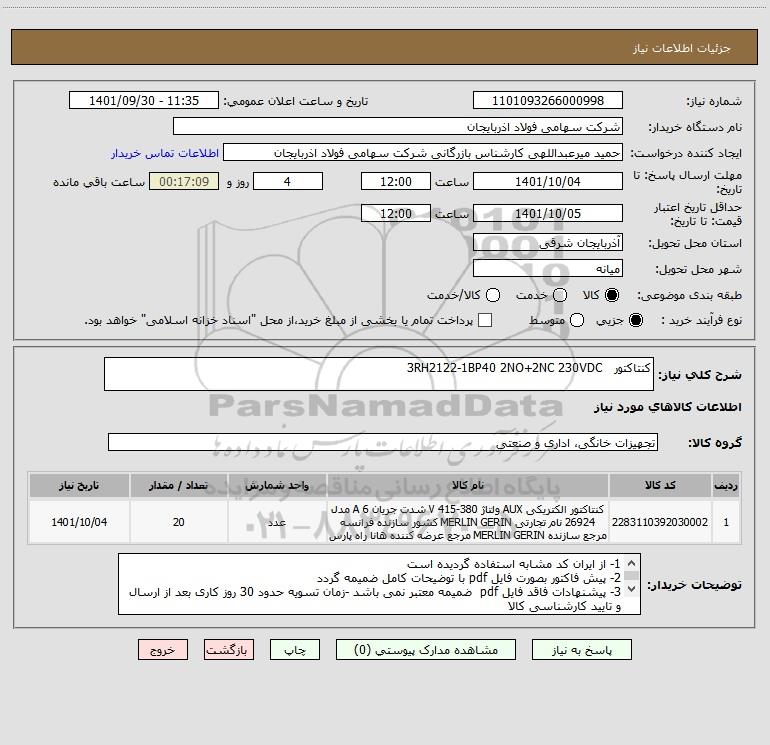Click the خروج exit button
The width and height of the screenshot is (770, 745).
[x=163, y=650]
